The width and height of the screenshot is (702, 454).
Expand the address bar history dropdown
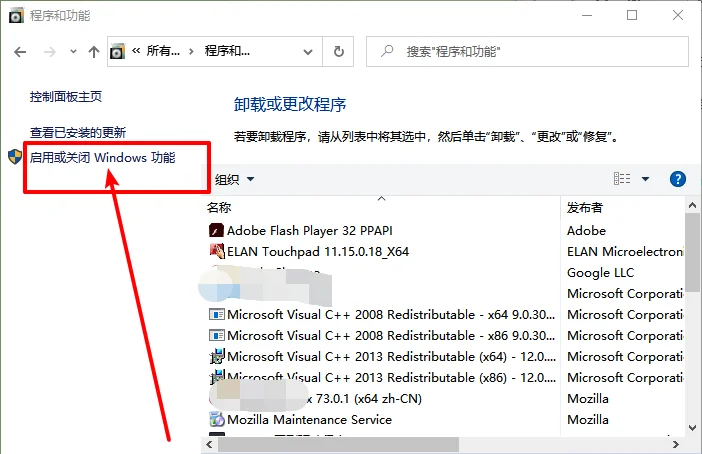click(x=308, y=52)
